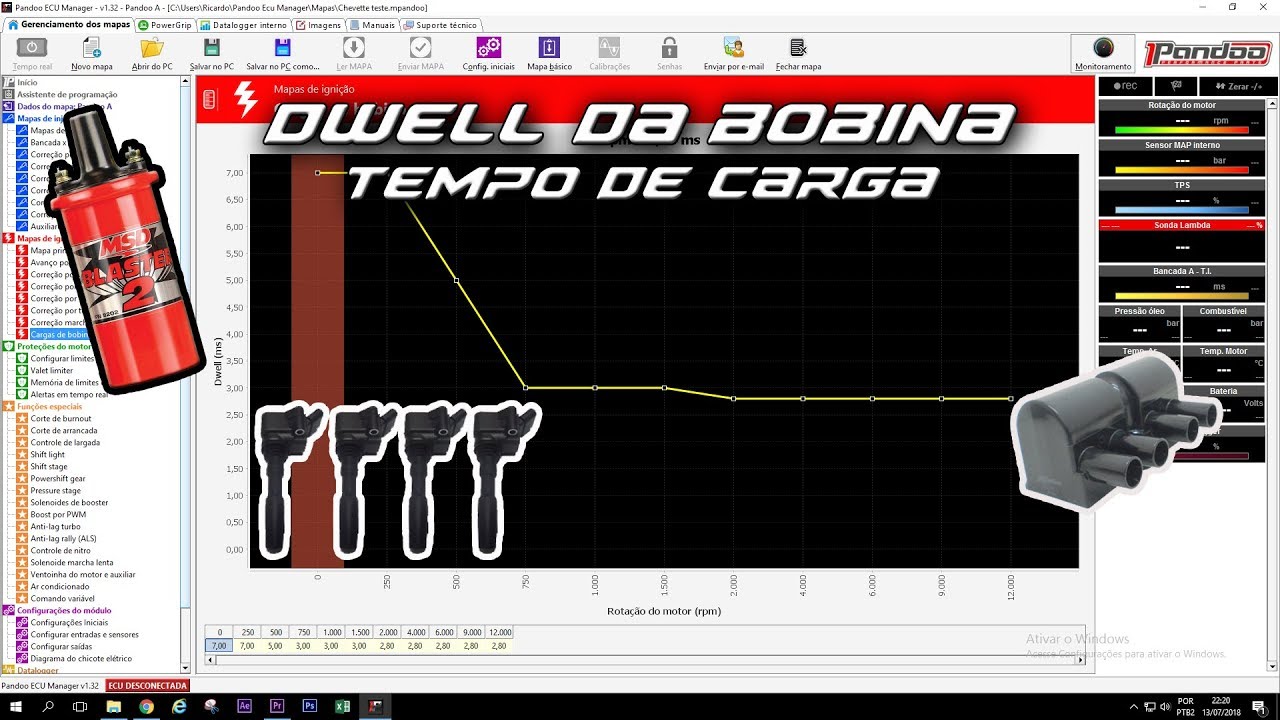Image resolution: width=1280 pixels, height=720 pixels.
Task: Open the Monitoramento gauge button
Action: (1103, 54)
